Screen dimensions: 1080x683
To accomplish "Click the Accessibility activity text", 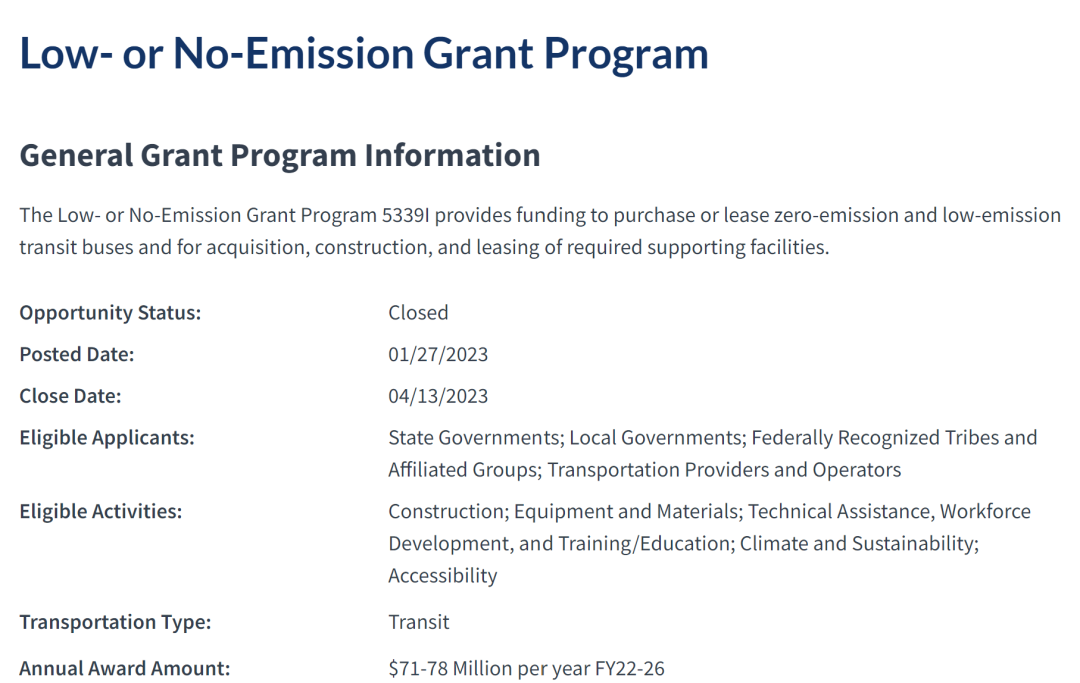I will [443, 576].
